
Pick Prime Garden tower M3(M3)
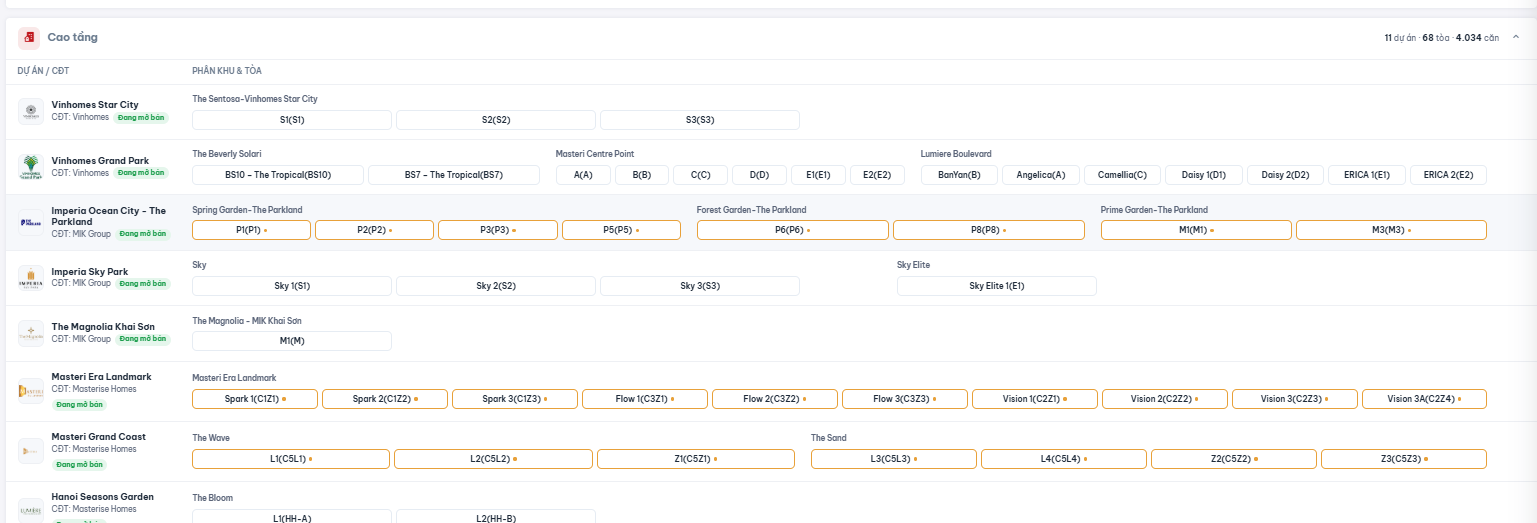pos(1392,230)
